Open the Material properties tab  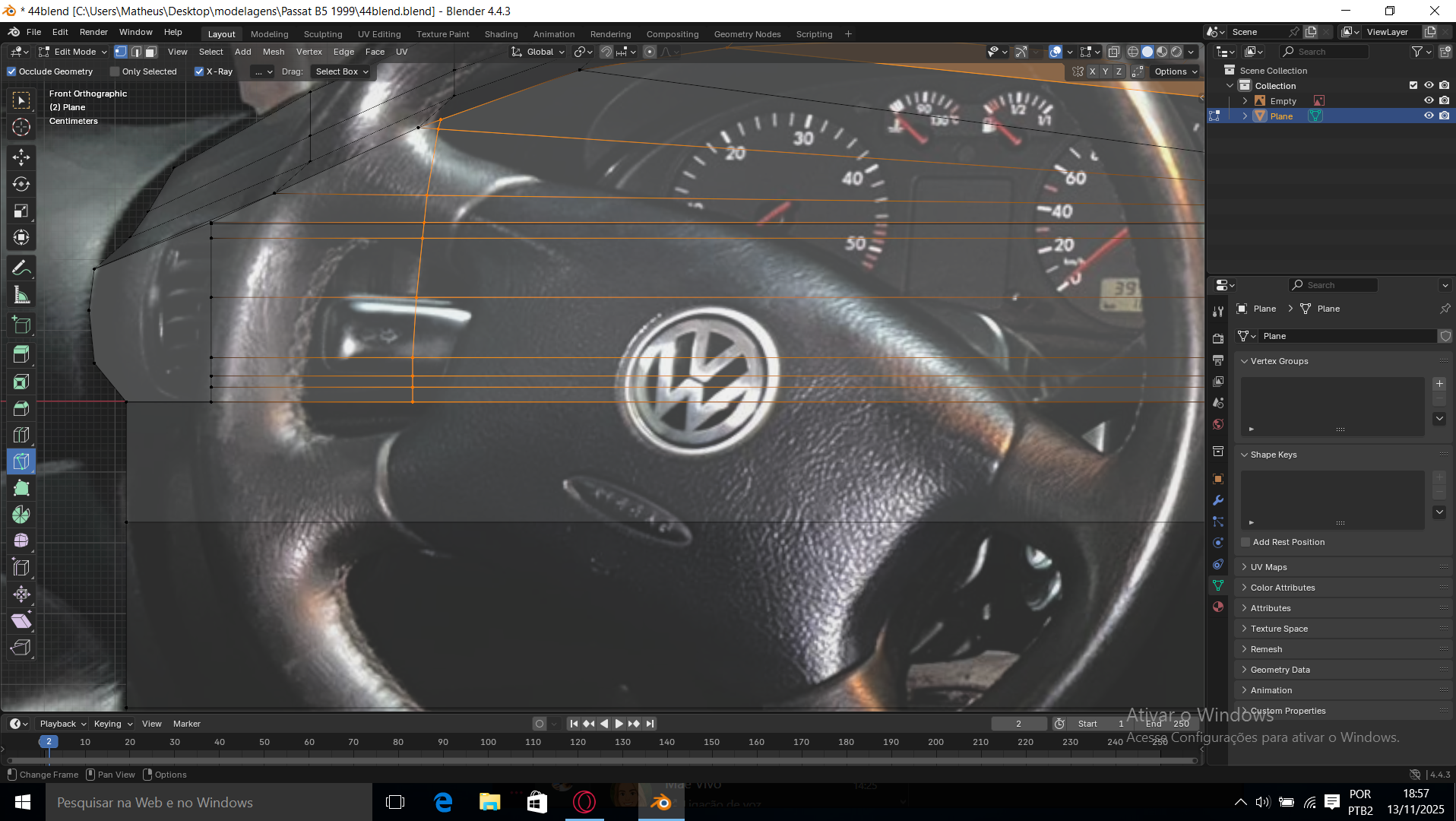tap(1218, 607)
